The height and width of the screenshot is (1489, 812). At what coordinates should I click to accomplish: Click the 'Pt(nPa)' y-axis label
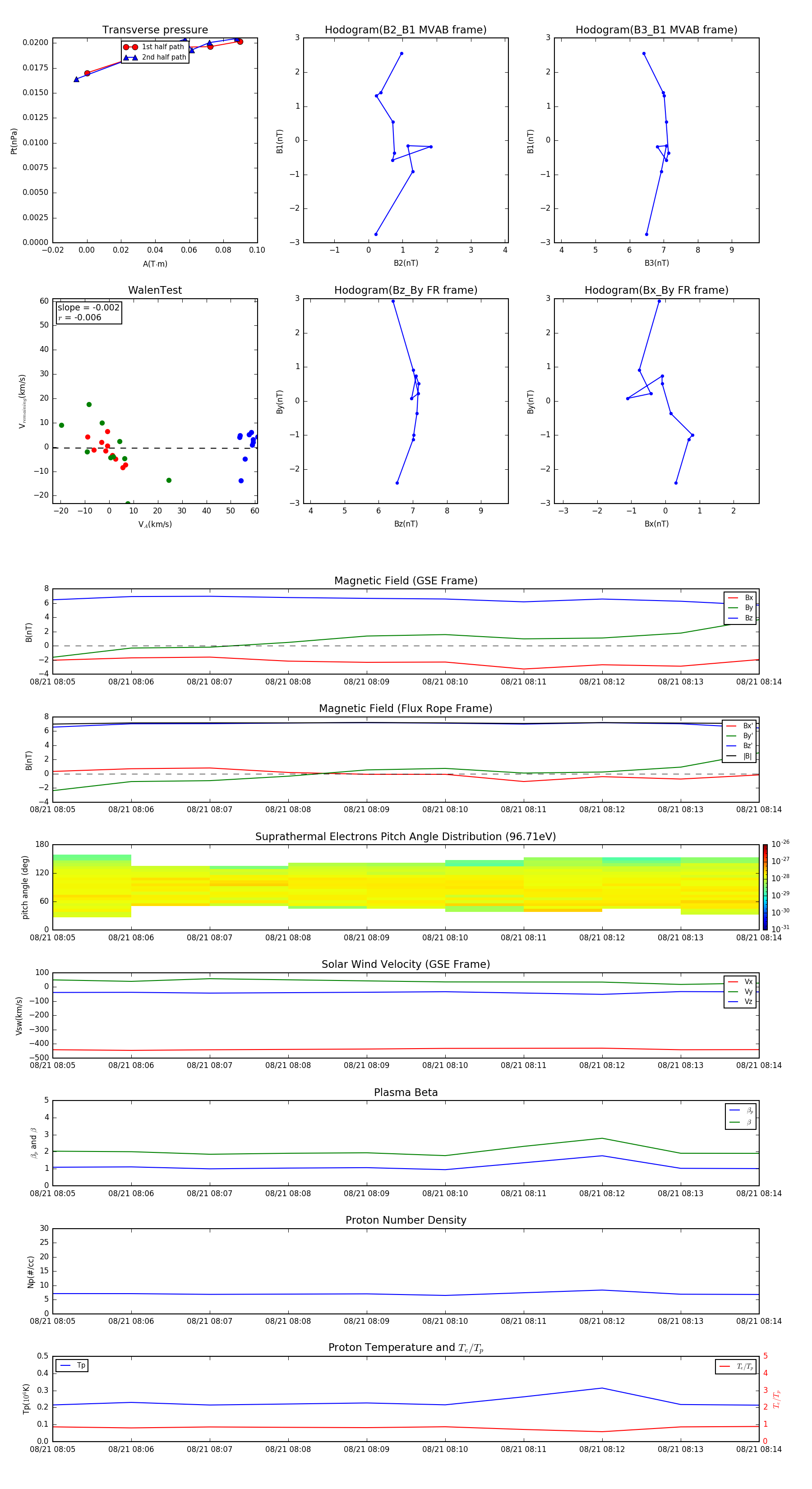[x=14, y=141]
